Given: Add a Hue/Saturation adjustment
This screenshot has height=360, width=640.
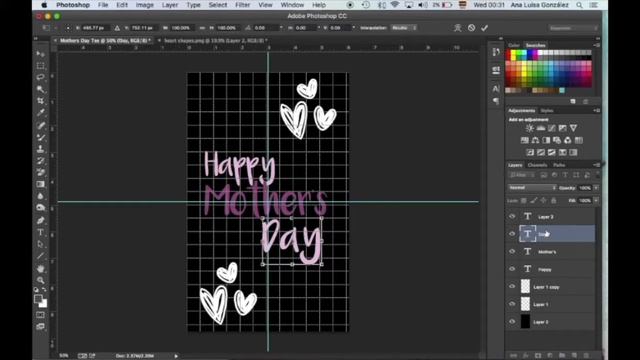Looking at the screenshot, I should tap(524, 140).
